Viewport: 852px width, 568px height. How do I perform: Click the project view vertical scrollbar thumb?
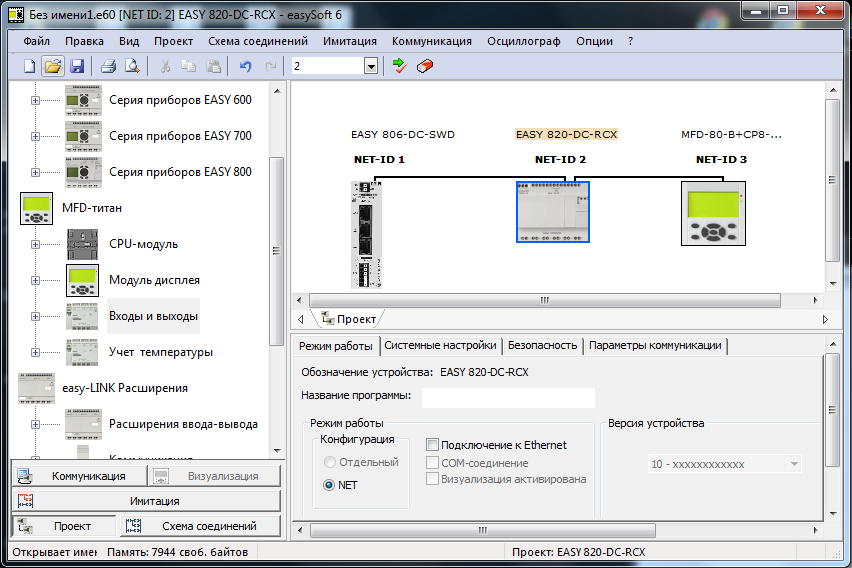click(832, 180)
